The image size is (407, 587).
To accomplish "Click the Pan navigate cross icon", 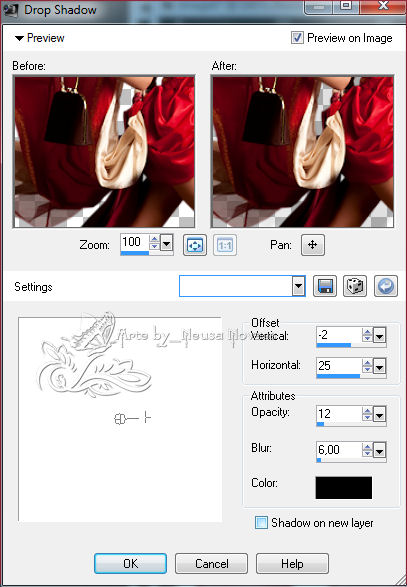I will (x=313, y=245).
